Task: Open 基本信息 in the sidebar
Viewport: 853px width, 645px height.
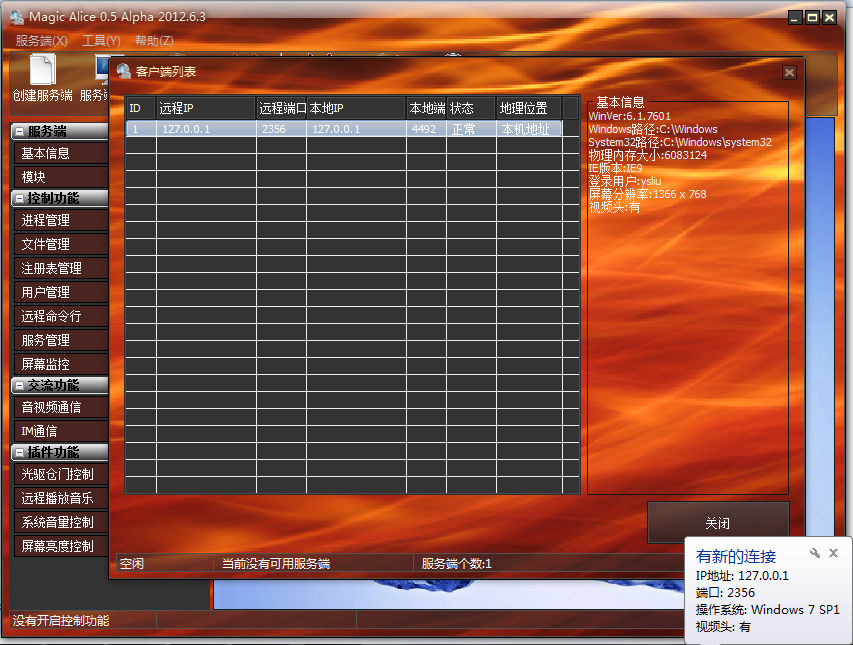Action: (x=61, y=153)
